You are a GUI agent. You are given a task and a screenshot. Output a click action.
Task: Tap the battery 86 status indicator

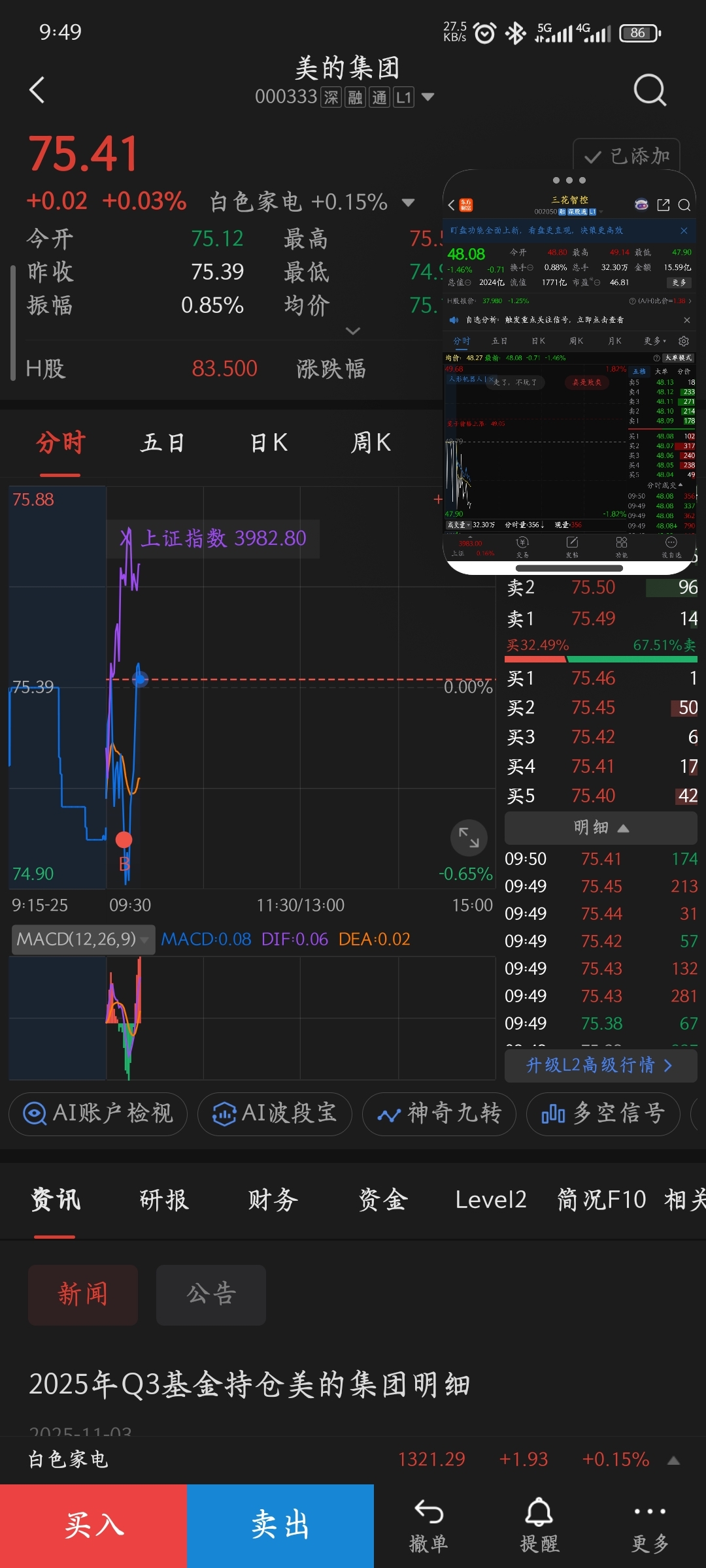[x=640, y=33]
